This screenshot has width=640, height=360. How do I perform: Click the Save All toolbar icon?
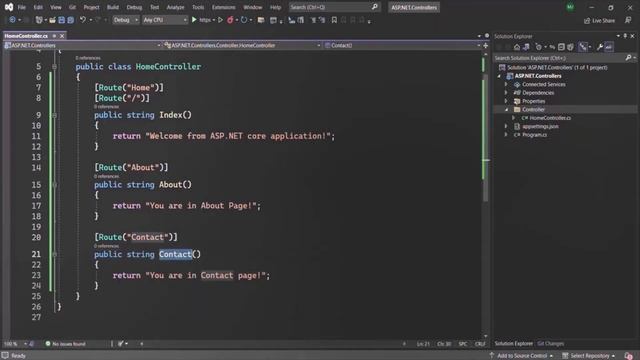click(x=70, y=20)
